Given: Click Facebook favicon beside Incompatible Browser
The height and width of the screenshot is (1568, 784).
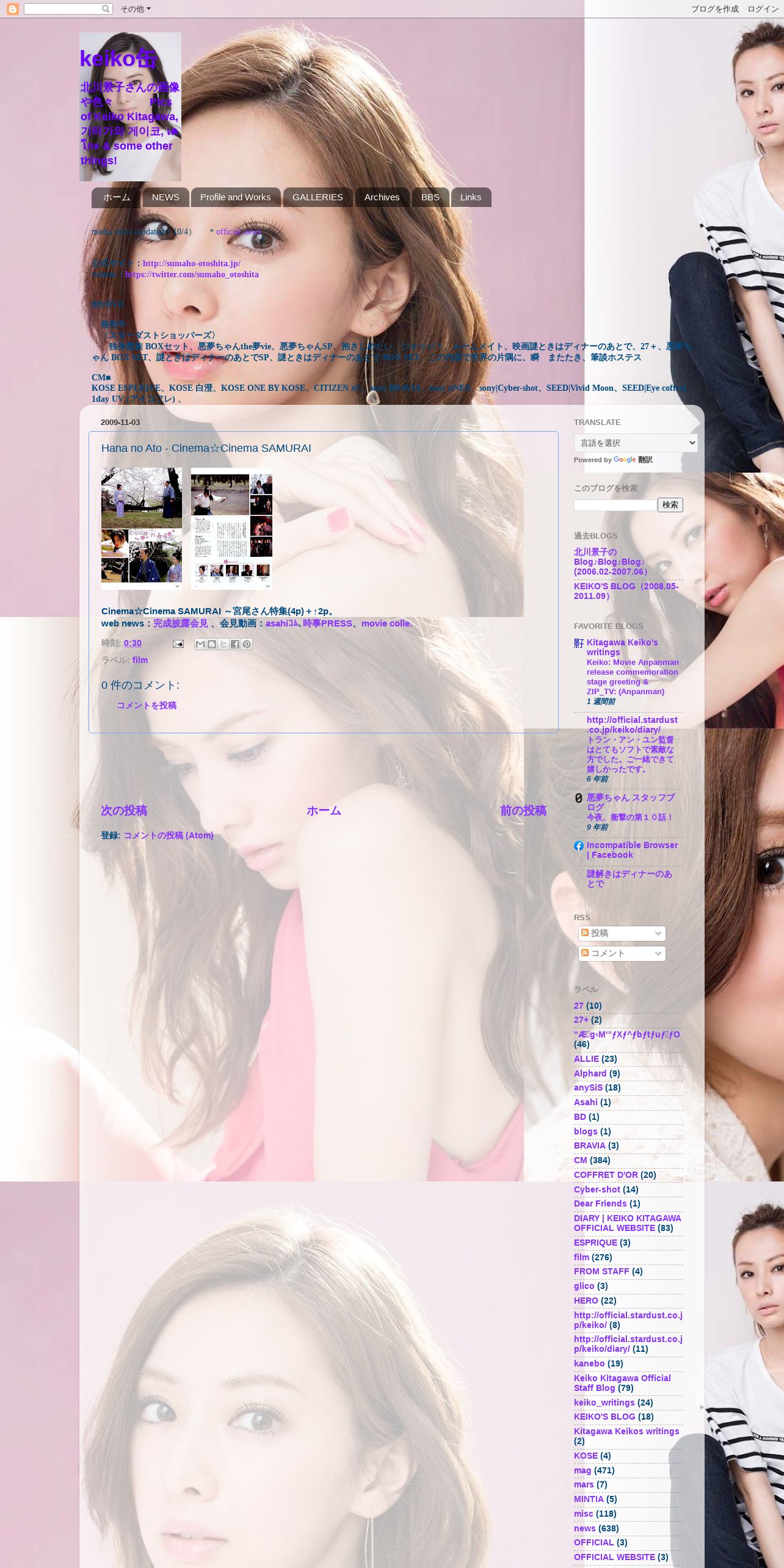Looking at the screenshot, I should (x=578, y=846).
